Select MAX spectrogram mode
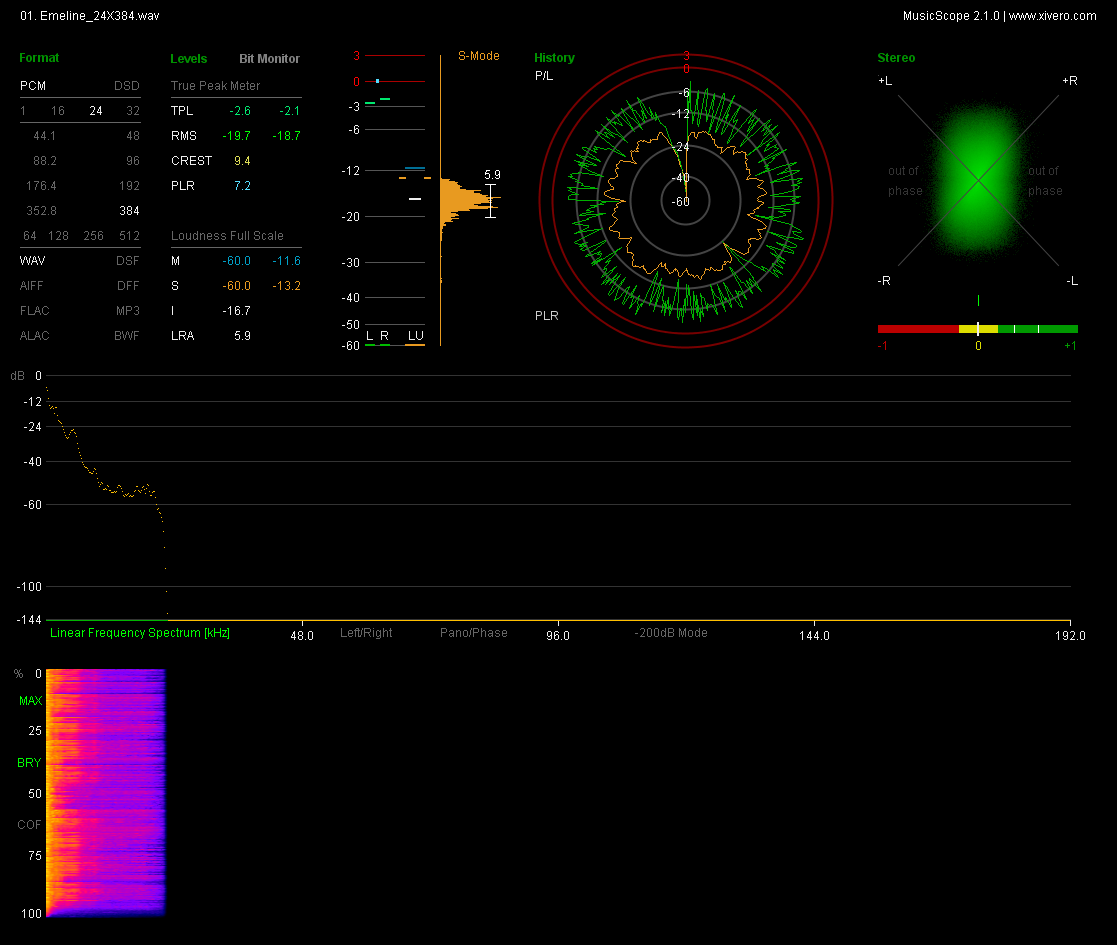This screenshot has width=1117, height=945. pos(30,701)
